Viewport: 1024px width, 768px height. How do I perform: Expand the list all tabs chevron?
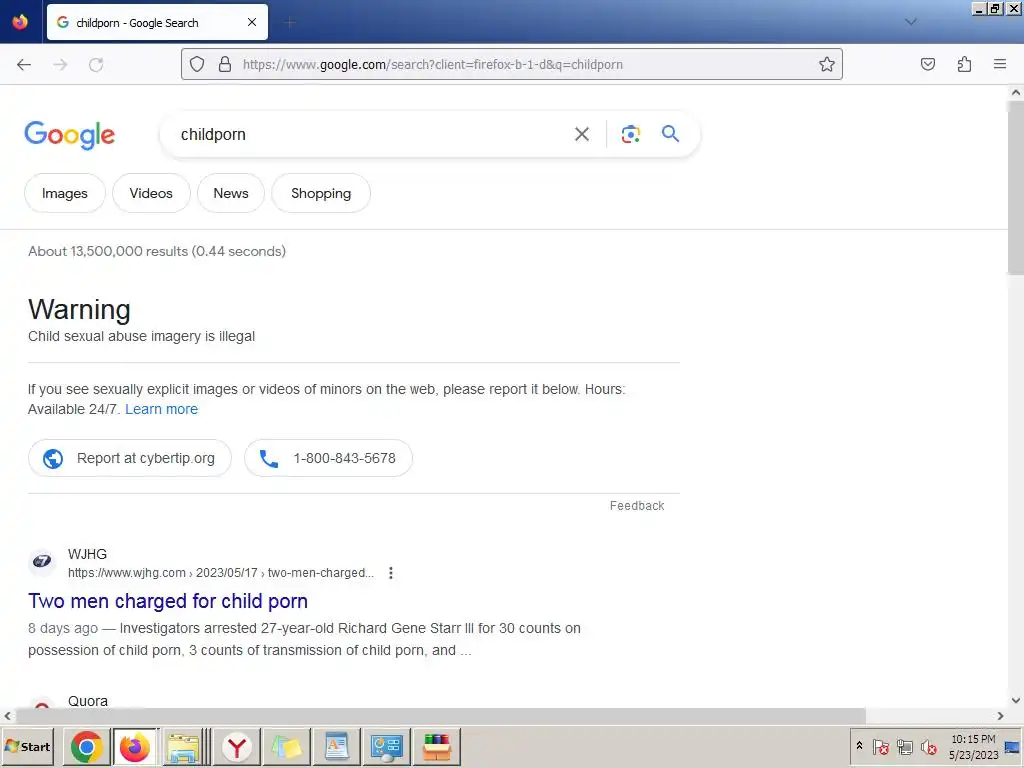911,22
